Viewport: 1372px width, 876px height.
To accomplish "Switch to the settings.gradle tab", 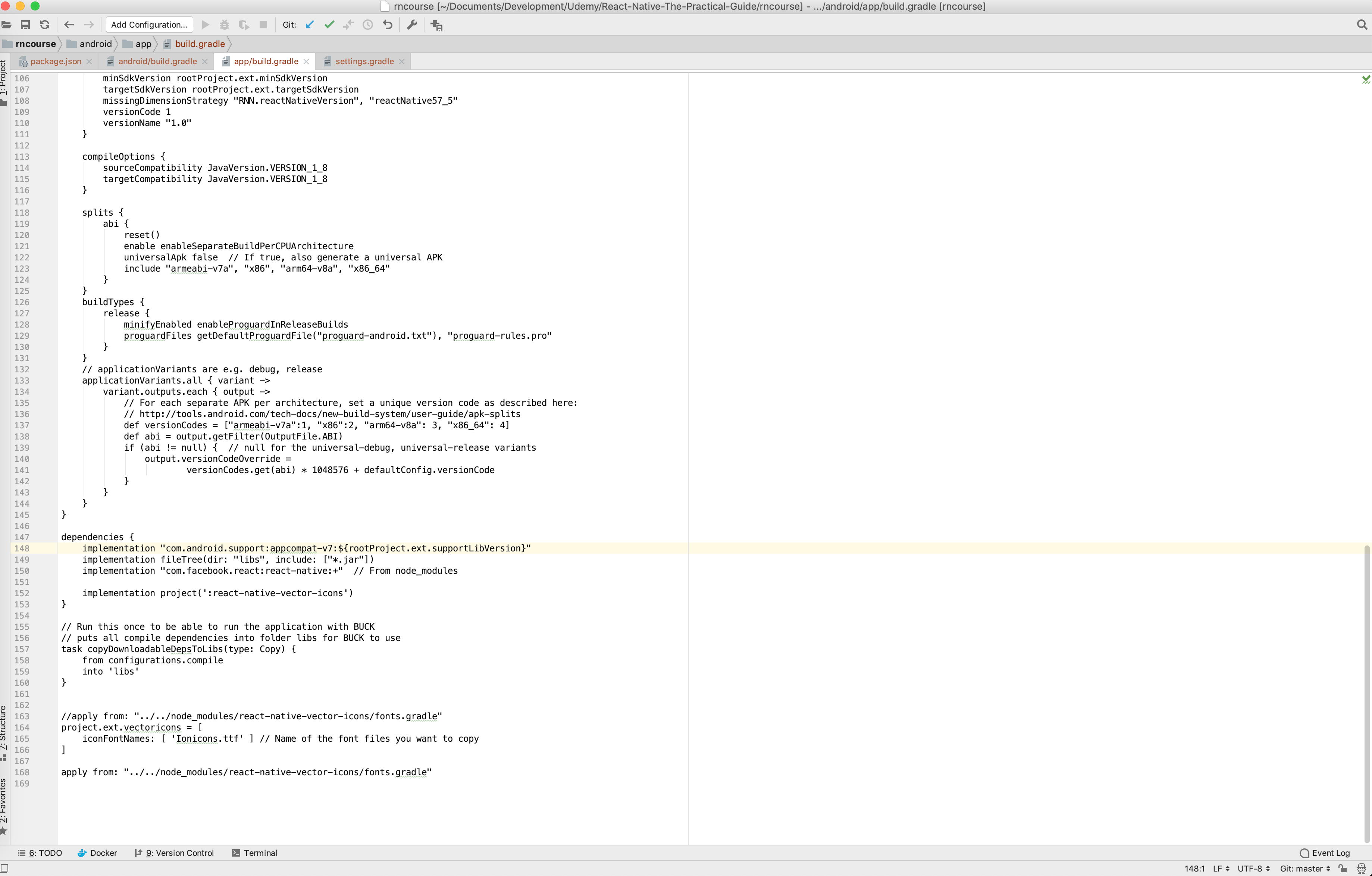I will [364, 62].
